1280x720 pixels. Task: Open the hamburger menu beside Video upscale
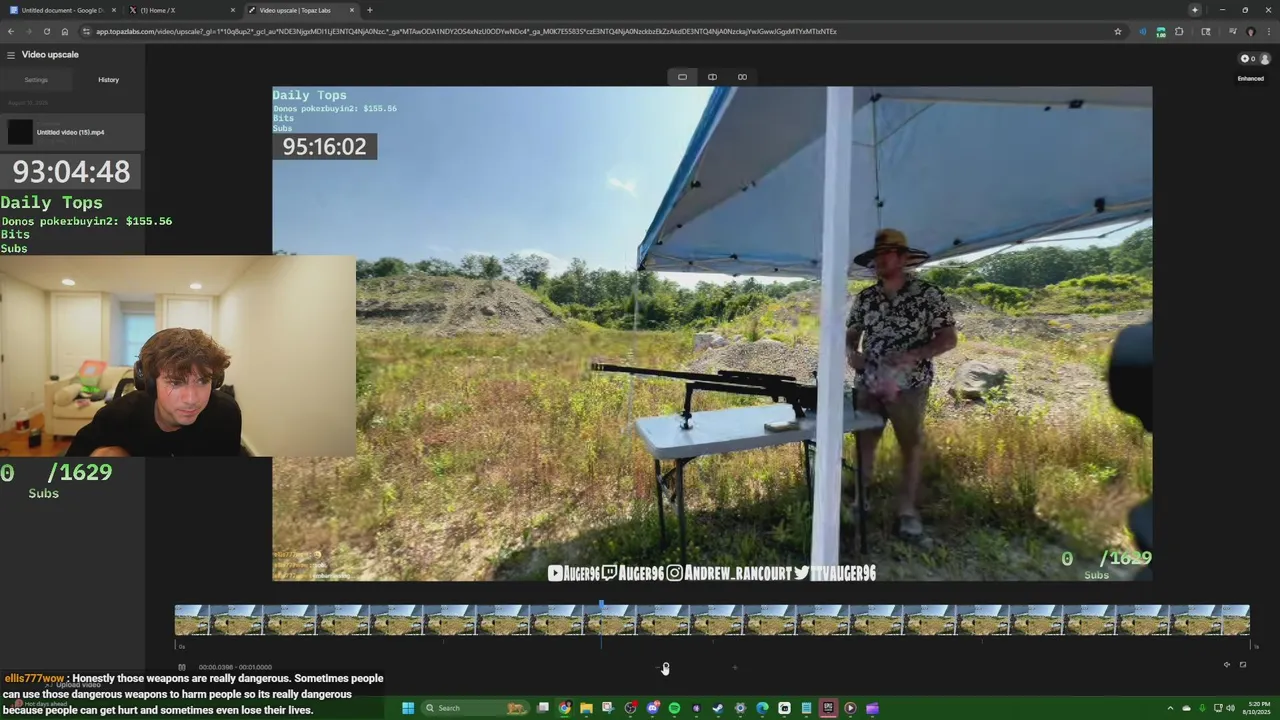[x=10, y=55]
